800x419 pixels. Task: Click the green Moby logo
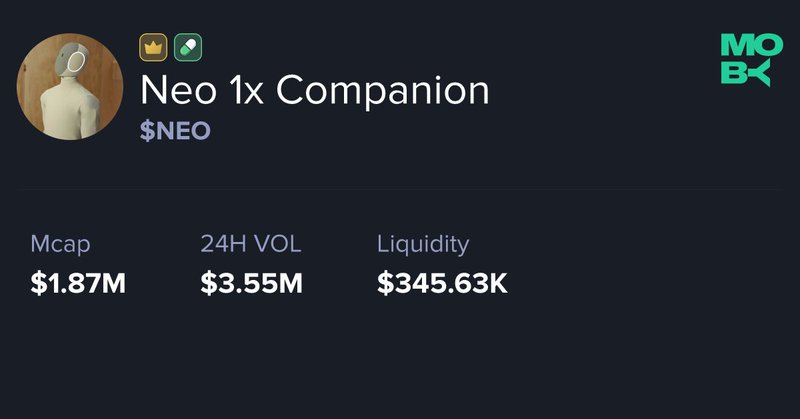[x=746, y=59]
